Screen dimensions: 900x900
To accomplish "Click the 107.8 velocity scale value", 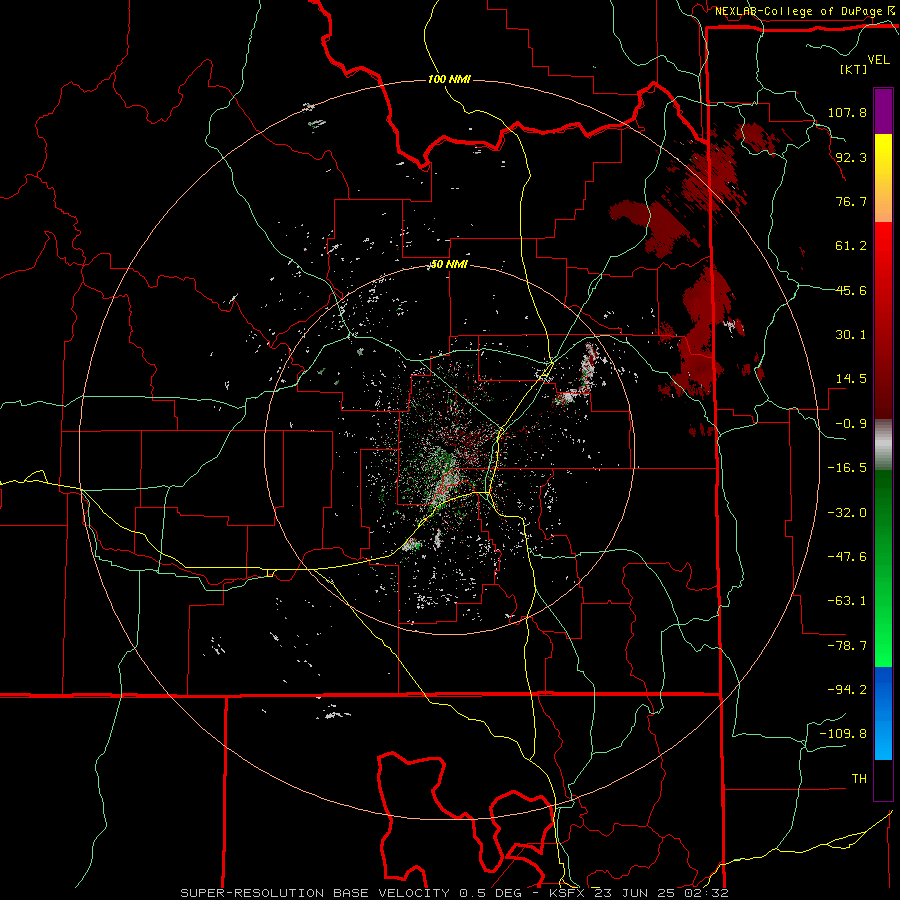I will click(x=847, y=112).
